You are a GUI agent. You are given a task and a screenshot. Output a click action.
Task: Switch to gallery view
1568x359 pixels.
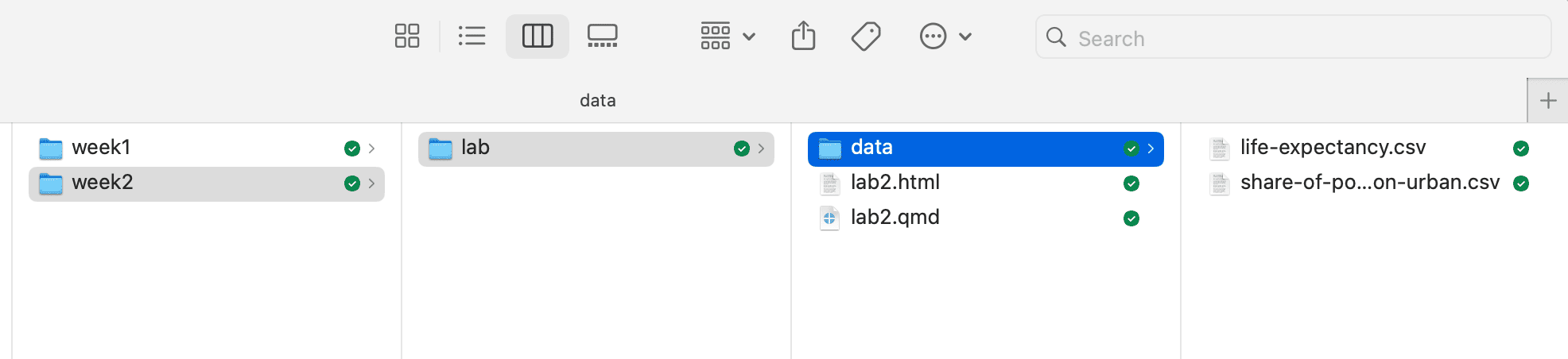(x=602, y=36)
